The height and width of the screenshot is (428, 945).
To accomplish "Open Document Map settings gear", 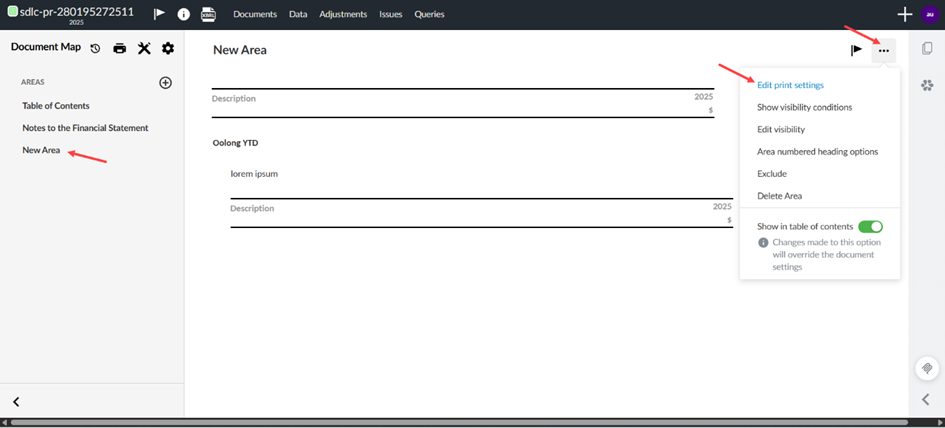I will [x=168, y=49].
